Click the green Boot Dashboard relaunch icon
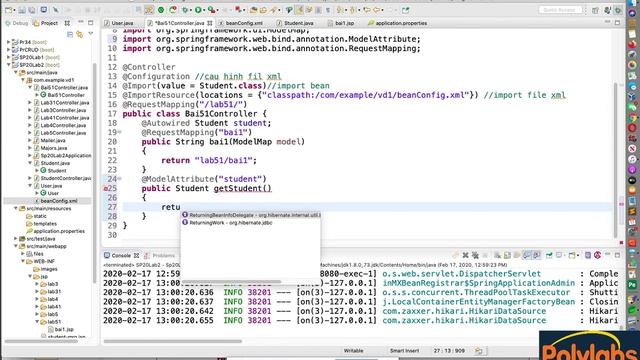 click(x=173, y=10)
